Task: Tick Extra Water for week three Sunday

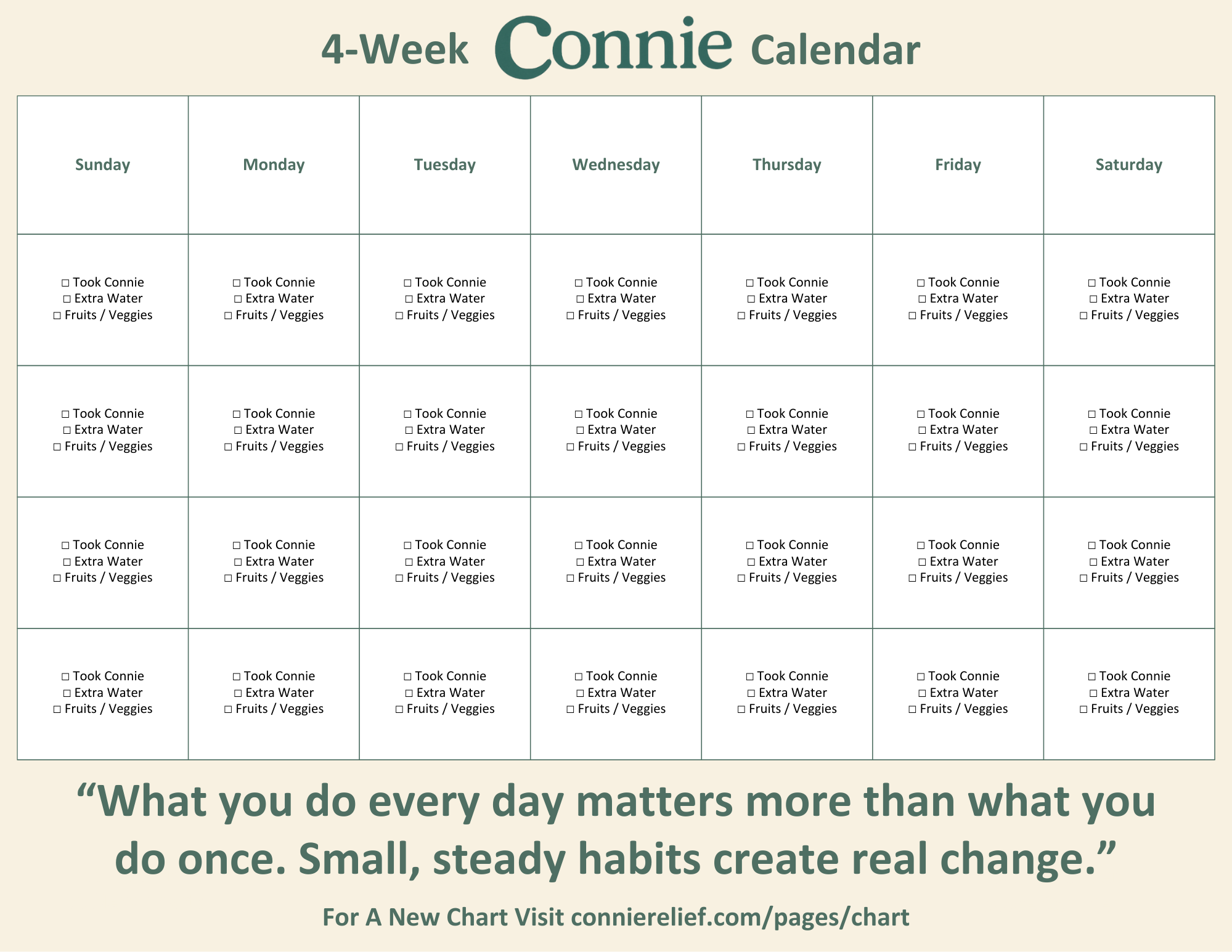Action: [x=67, y=562]
